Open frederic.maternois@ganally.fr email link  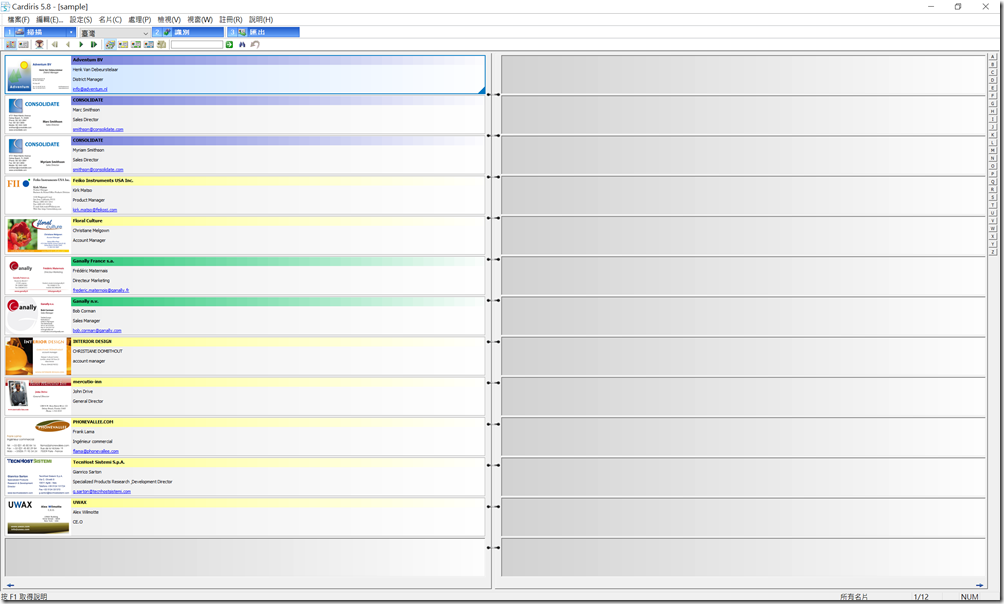click(101, 290)
